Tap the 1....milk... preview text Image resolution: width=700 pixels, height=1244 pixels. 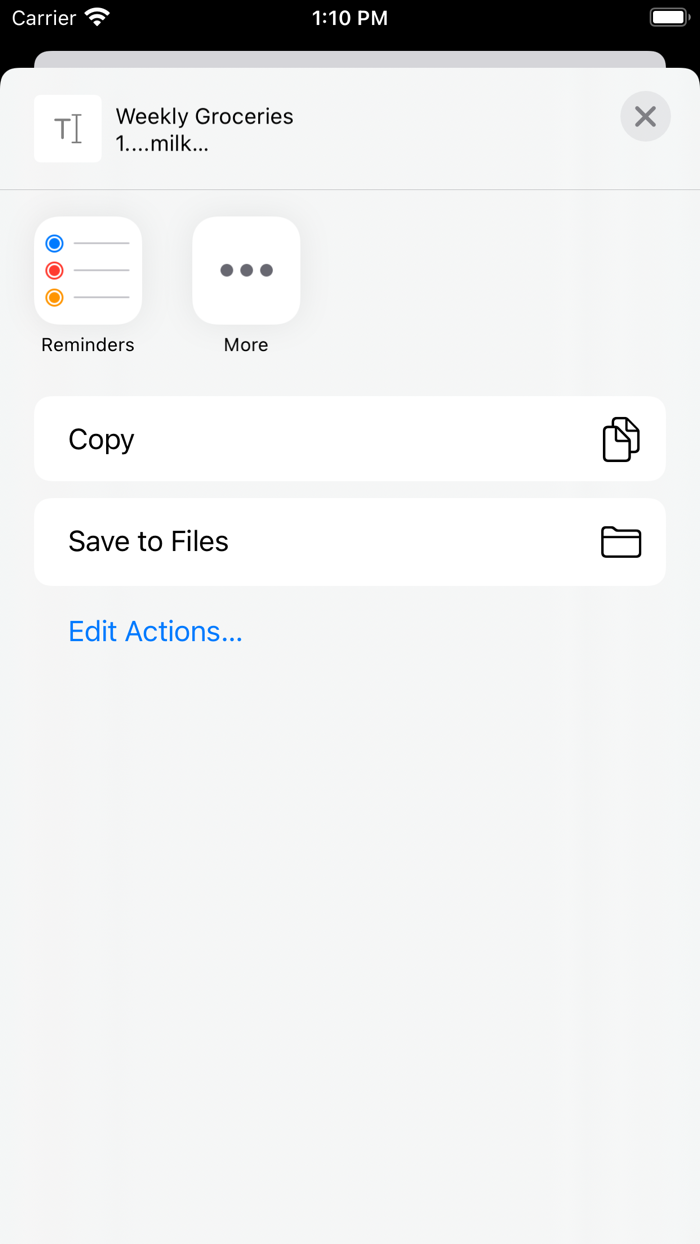coord(160,143)
